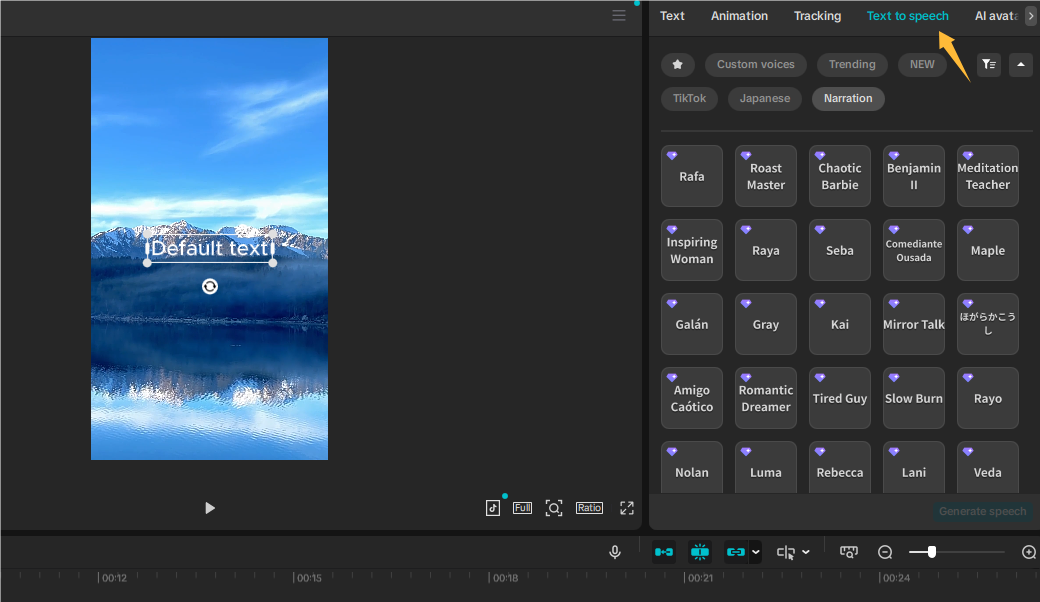Open the preview panel hamburger menu

click(618, 16)
